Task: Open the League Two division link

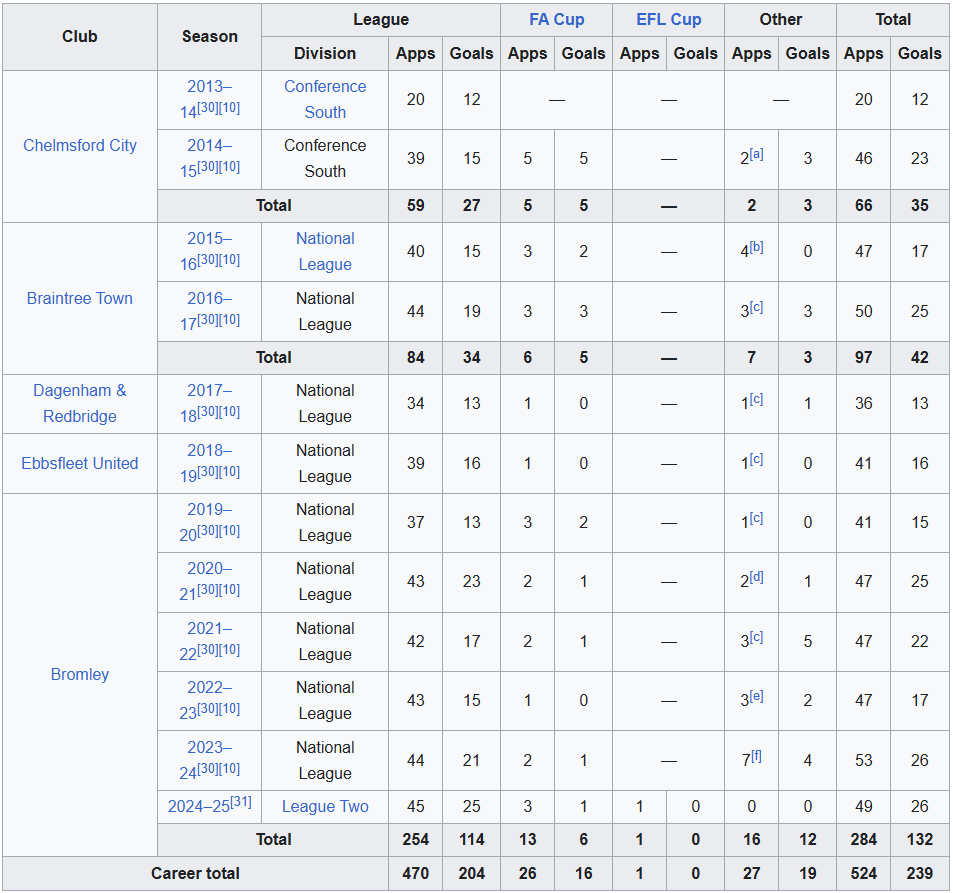Action: tap(325, 807)
